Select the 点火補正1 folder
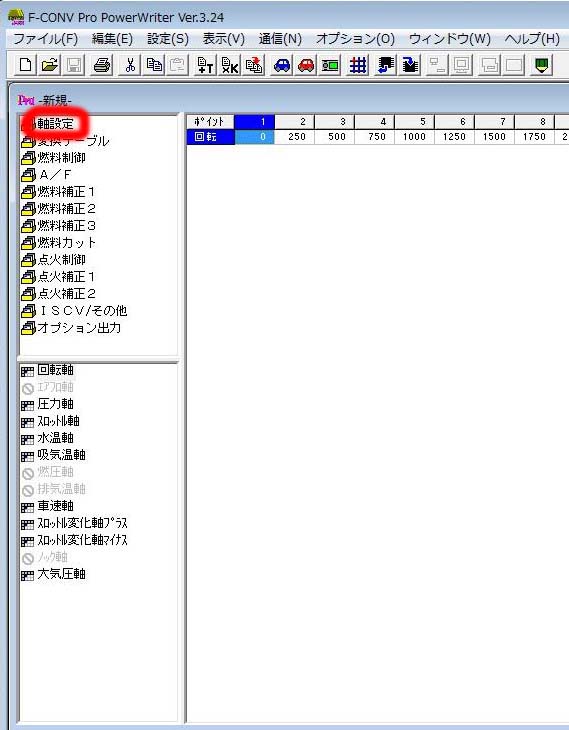Image resolution: width=569 pixels, height=730 pixels. click(x=59, y=277)
